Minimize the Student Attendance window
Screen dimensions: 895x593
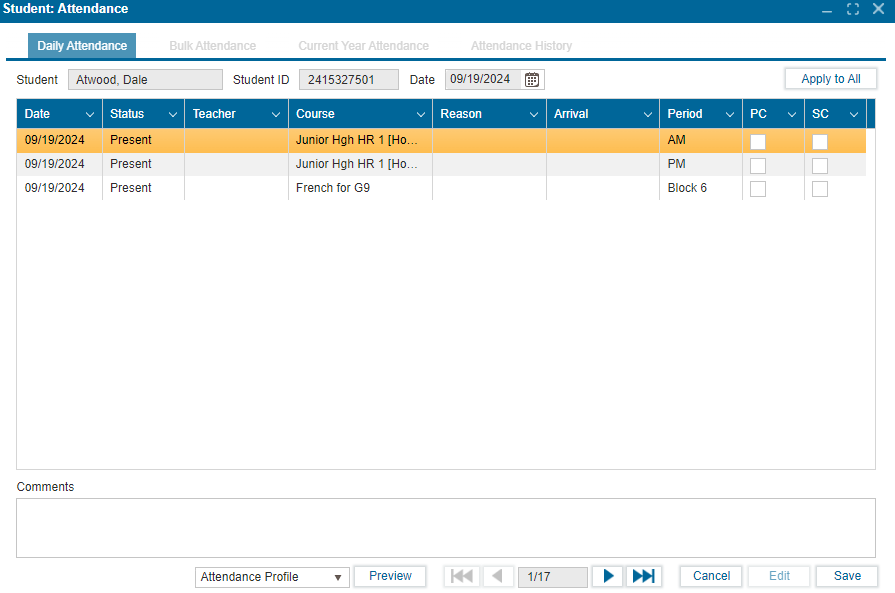[827, 9]
